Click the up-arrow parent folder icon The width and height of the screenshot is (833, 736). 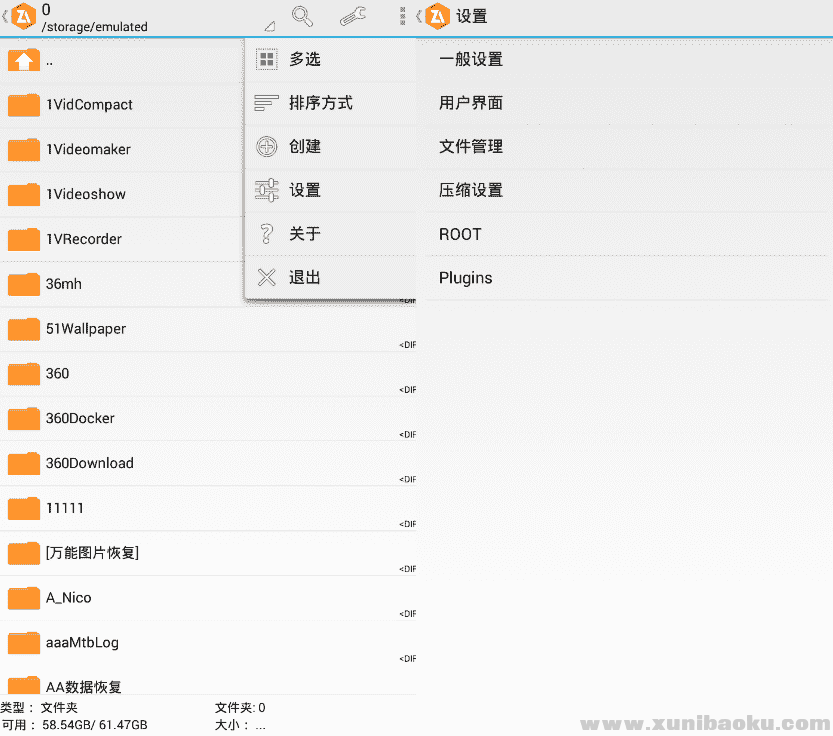(23, 61)
